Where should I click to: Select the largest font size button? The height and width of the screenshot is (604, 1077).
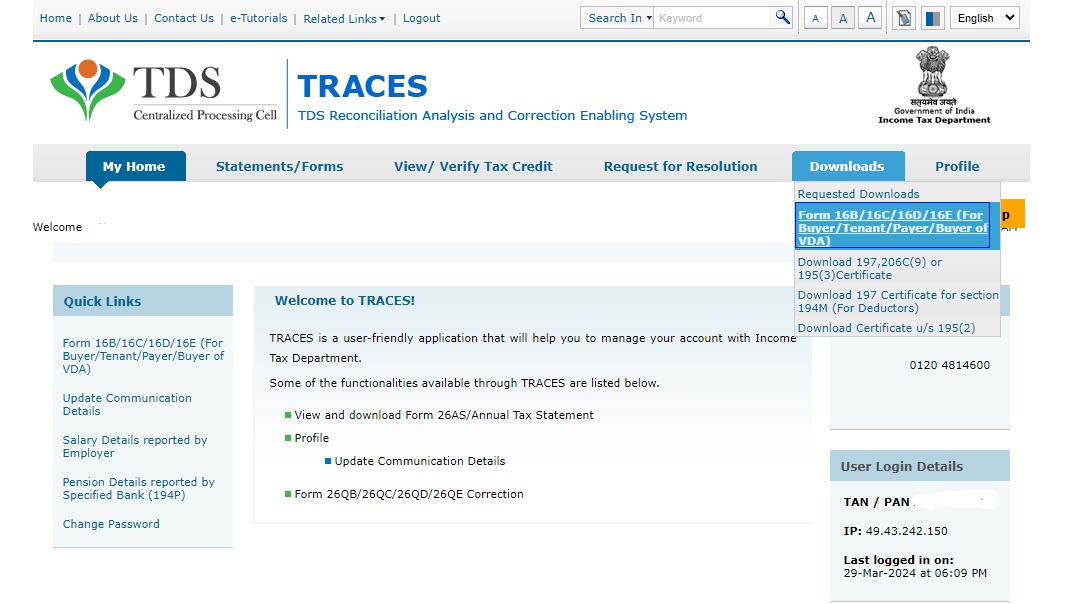(x=870, y=18)
